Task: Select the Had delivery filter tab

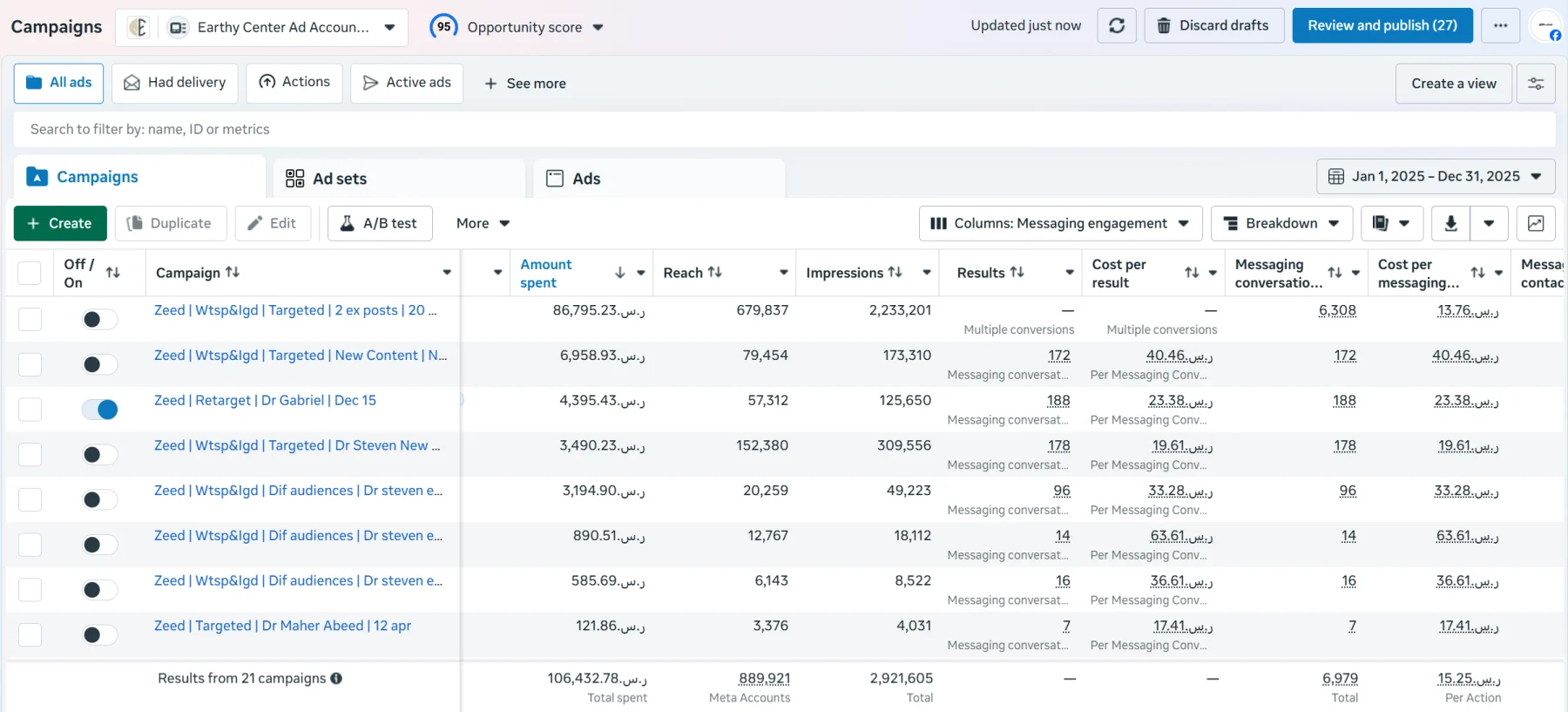Action: (175, 83)
